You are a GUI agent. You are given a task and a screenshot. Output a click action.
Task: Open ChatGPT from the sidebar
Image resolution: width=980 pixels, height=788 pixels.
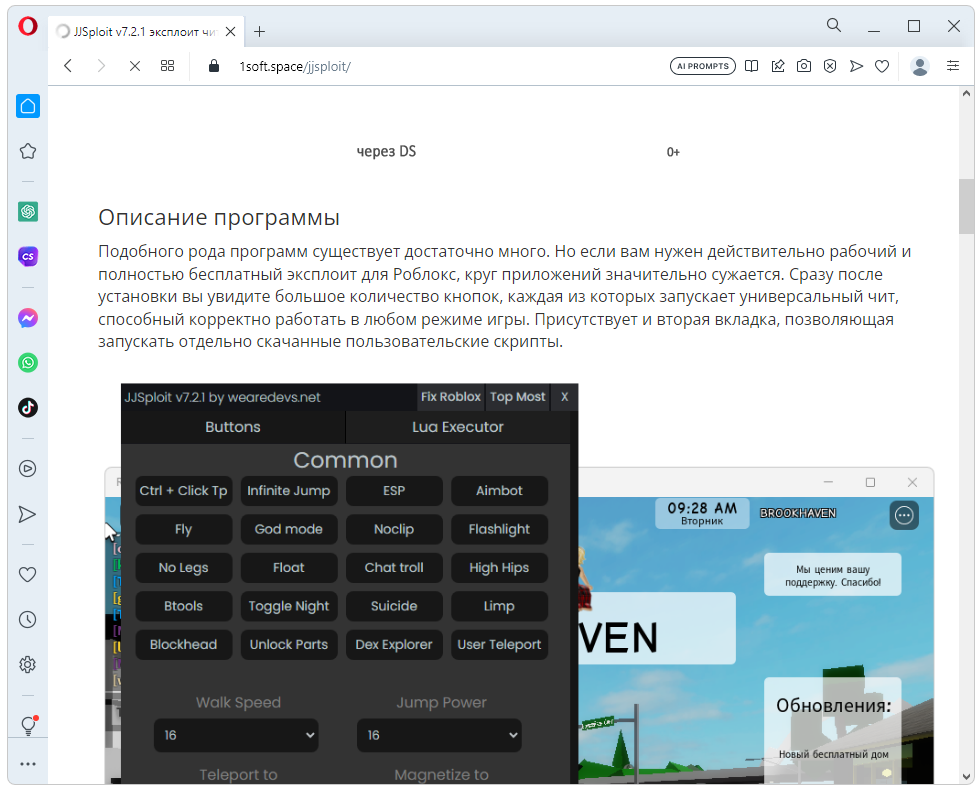coord(28,211)
